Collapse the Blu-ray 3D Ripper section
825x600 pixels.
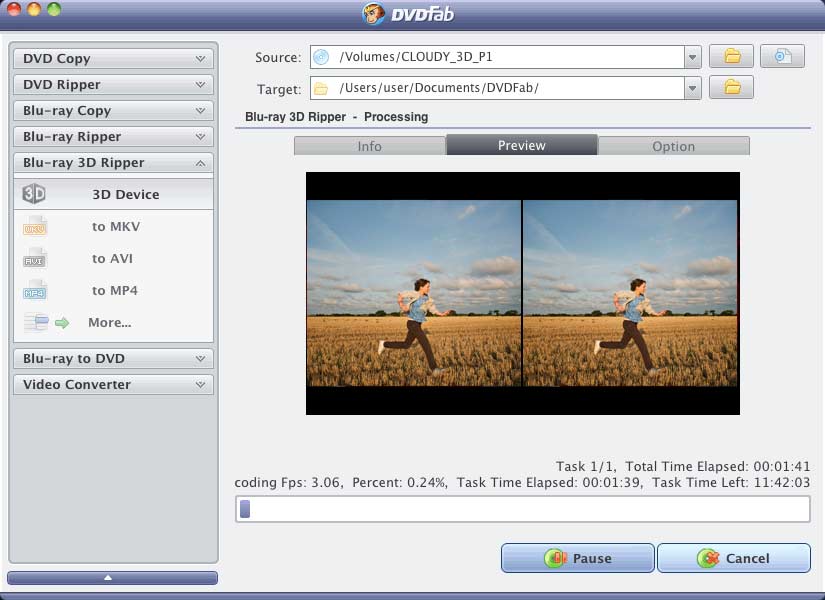click(113, 163)
